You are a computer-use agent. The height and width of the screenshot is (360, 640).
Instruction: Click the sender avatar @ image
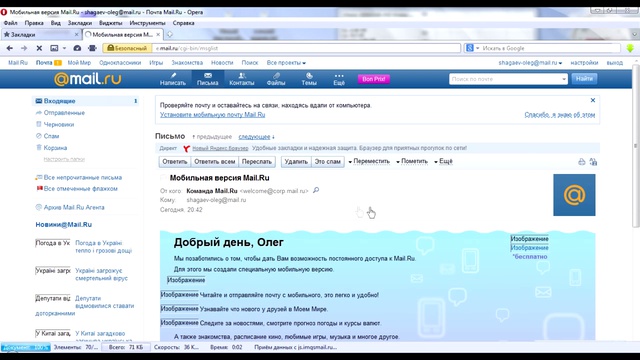[x=574, y=195]
